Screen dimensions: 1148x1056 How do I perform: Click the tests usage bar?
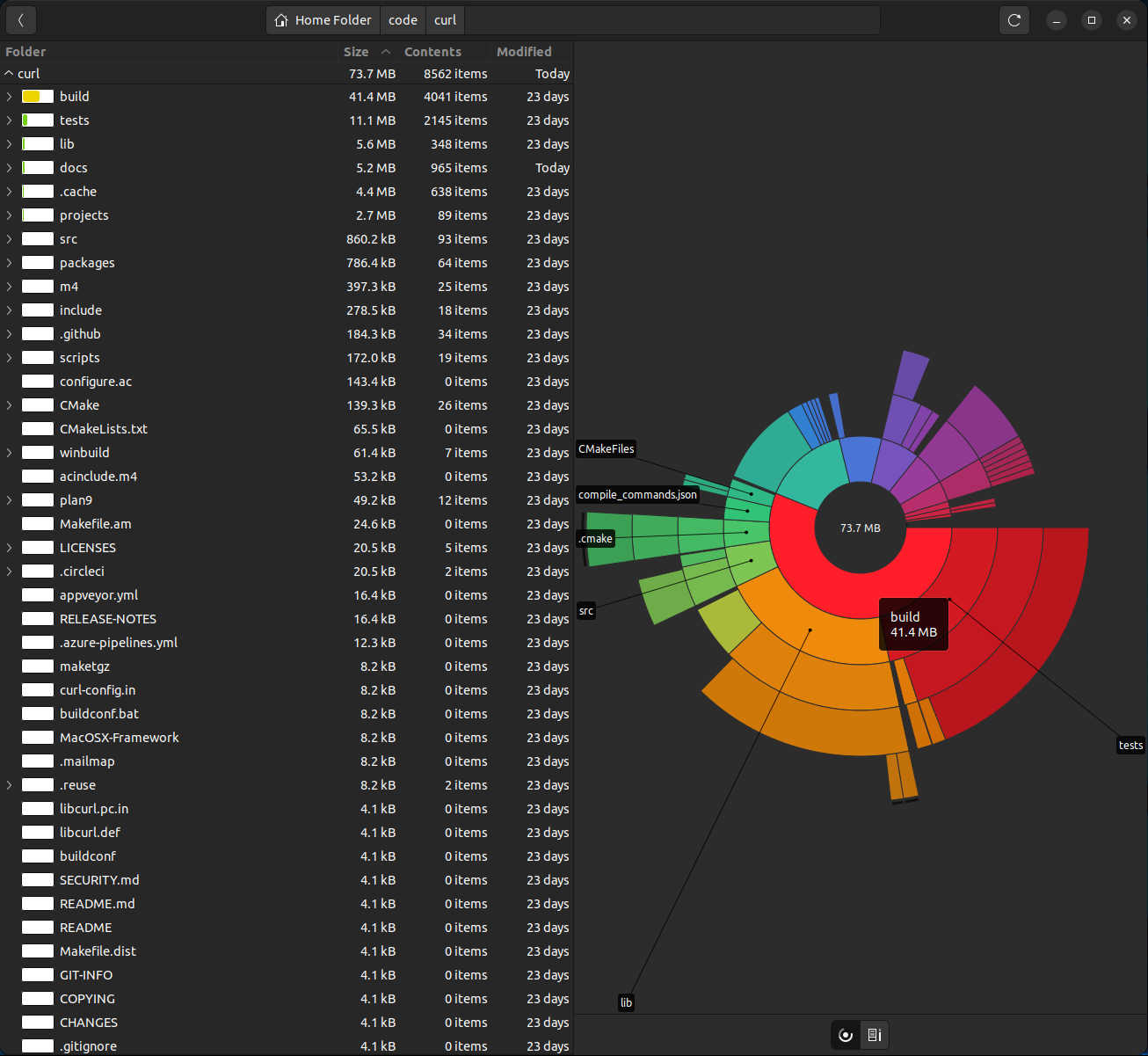tap(38, 120)
